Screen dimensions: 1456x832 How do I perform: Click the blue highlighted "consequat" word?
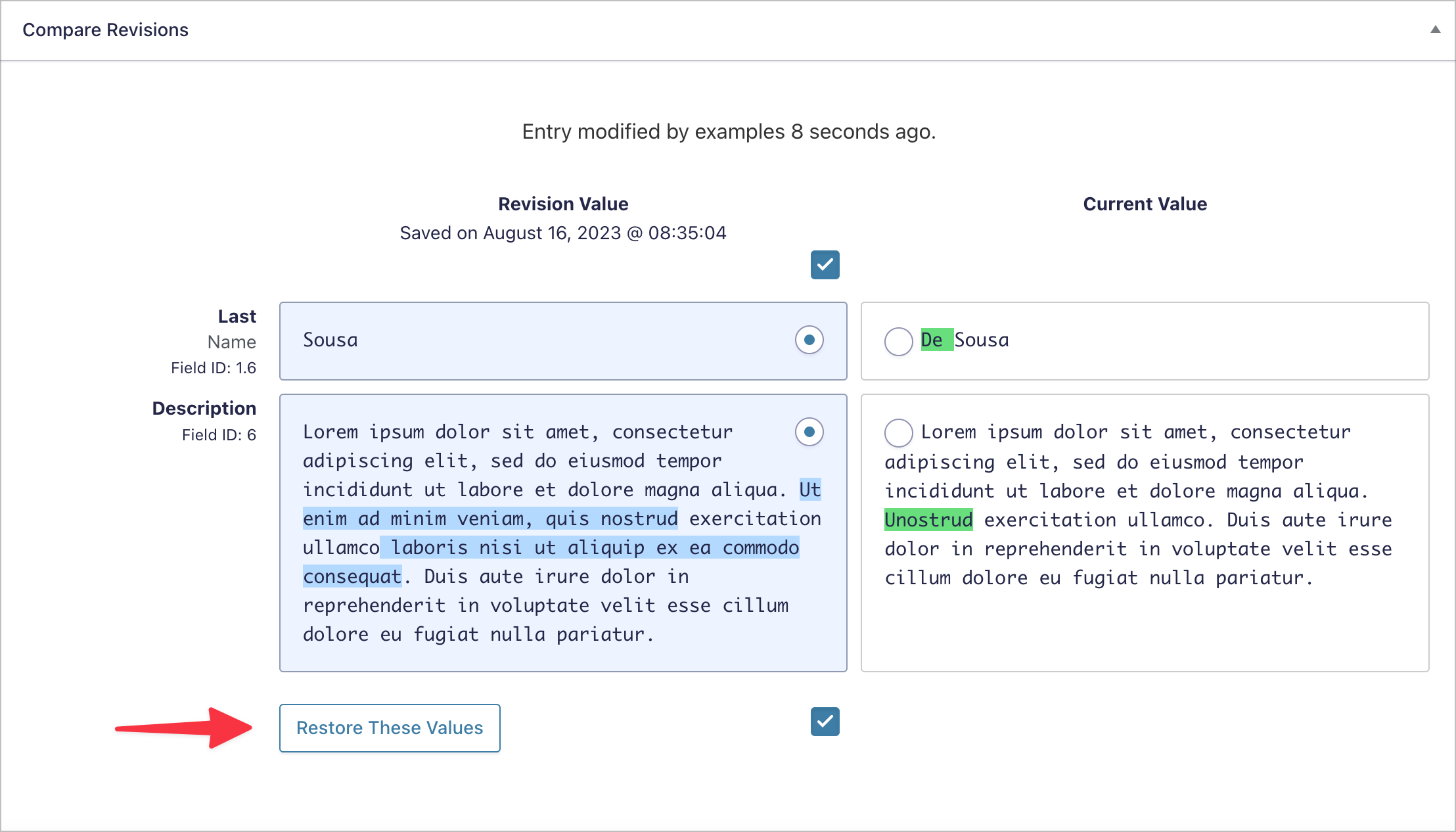click(x=352, y=576)
